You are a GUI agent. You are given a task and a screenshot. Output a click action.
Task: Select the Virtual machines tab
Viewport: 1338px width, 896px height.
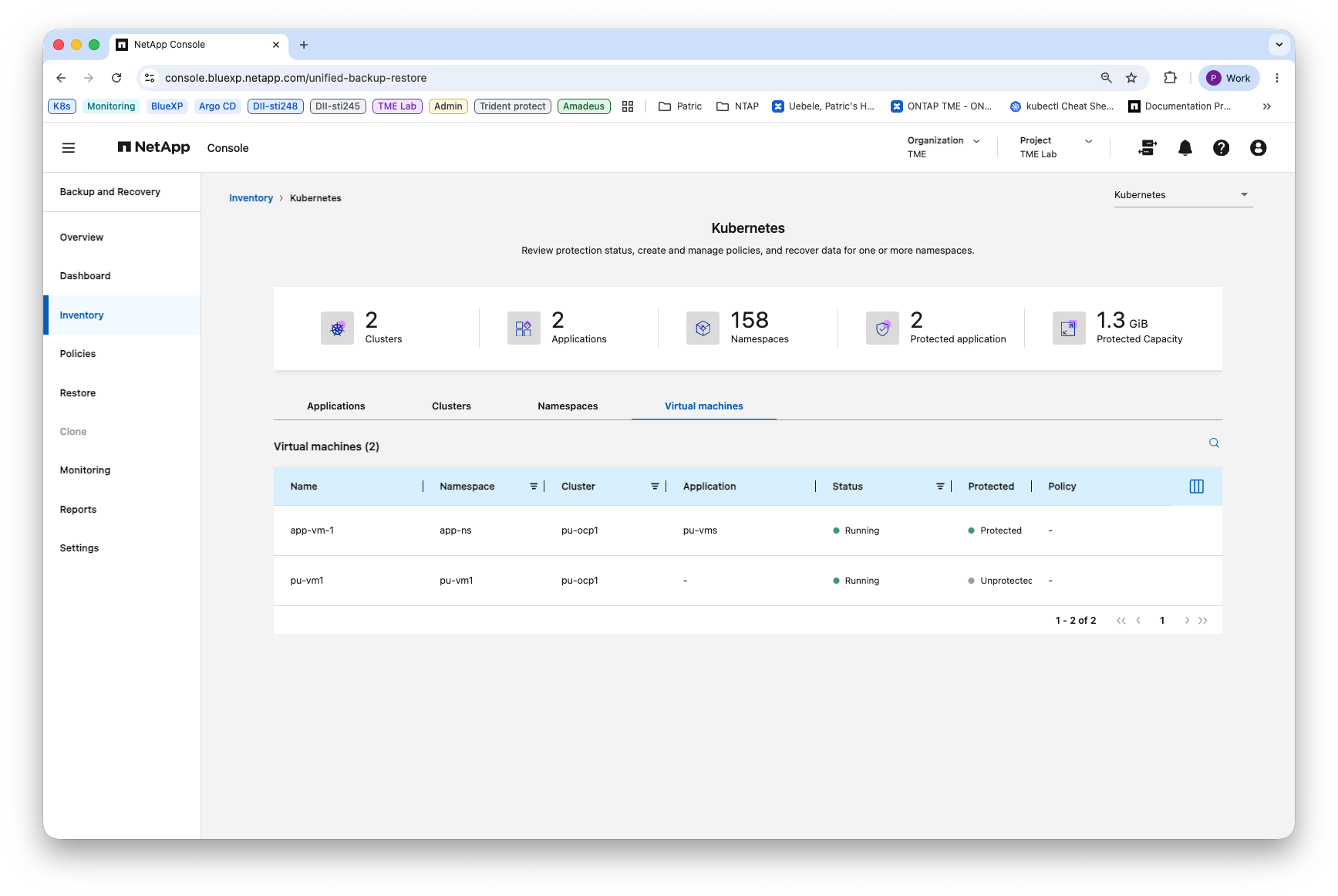(704, 406)
